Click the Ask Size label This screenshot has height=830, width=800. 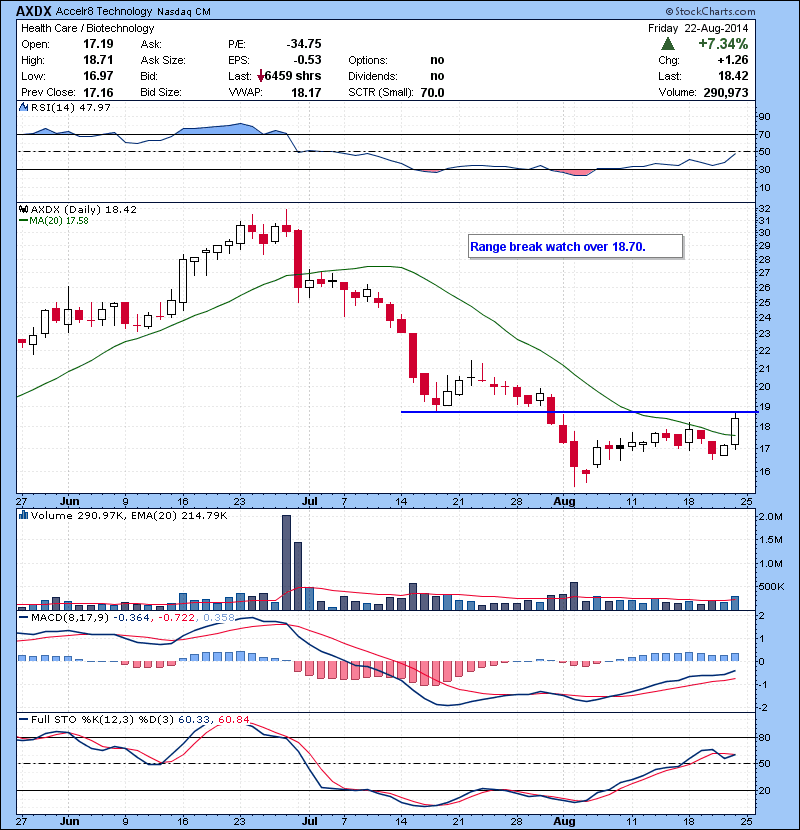tap(163, 60)
